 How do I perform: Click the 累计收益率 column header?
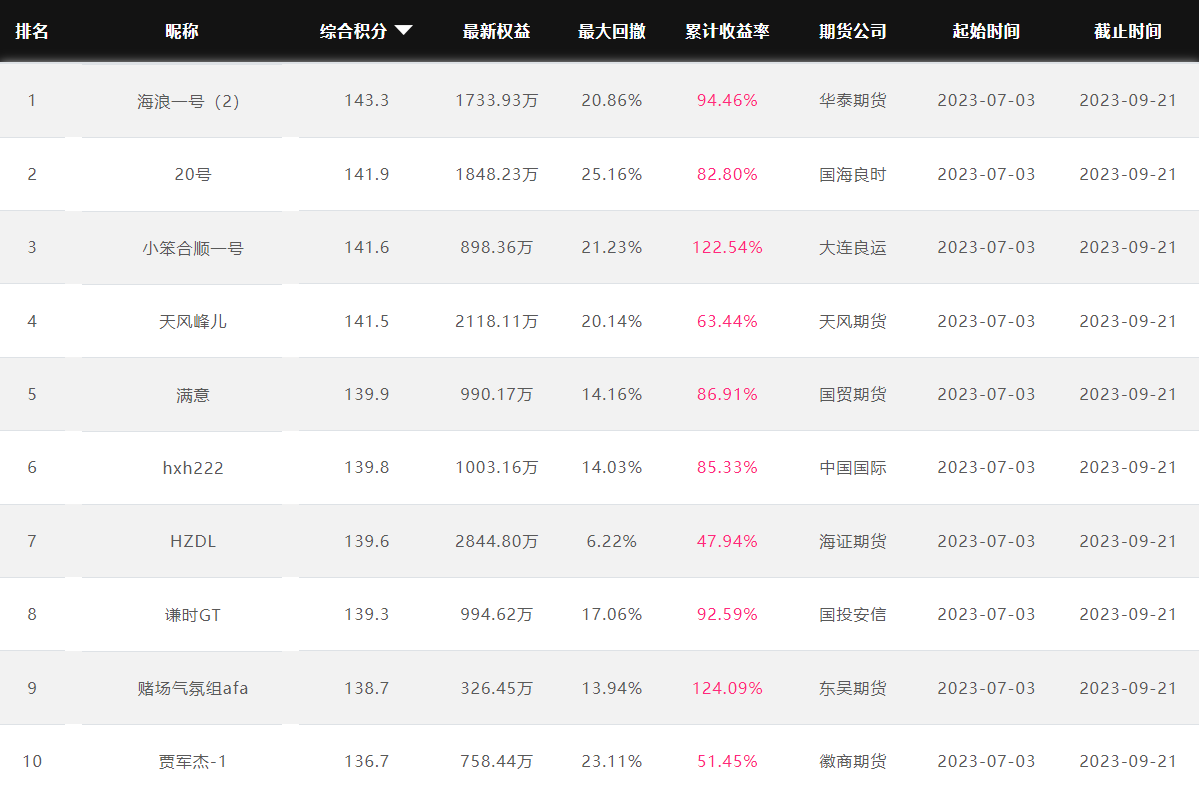coord(727,31)
